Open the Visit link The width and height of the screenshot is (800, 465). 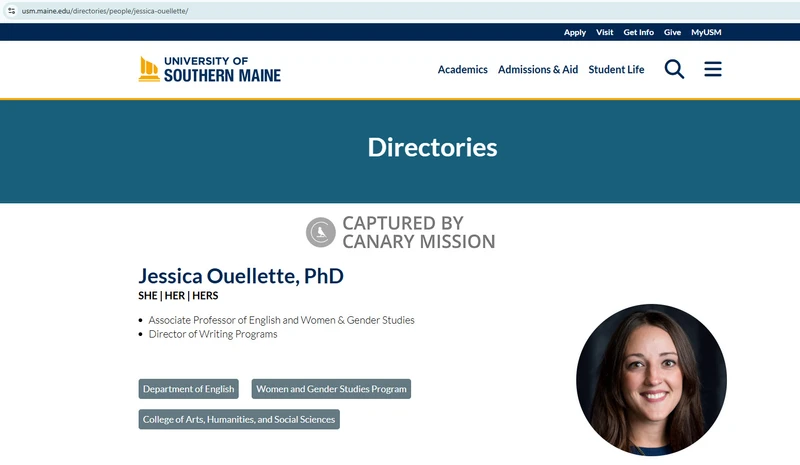point(605,32)
